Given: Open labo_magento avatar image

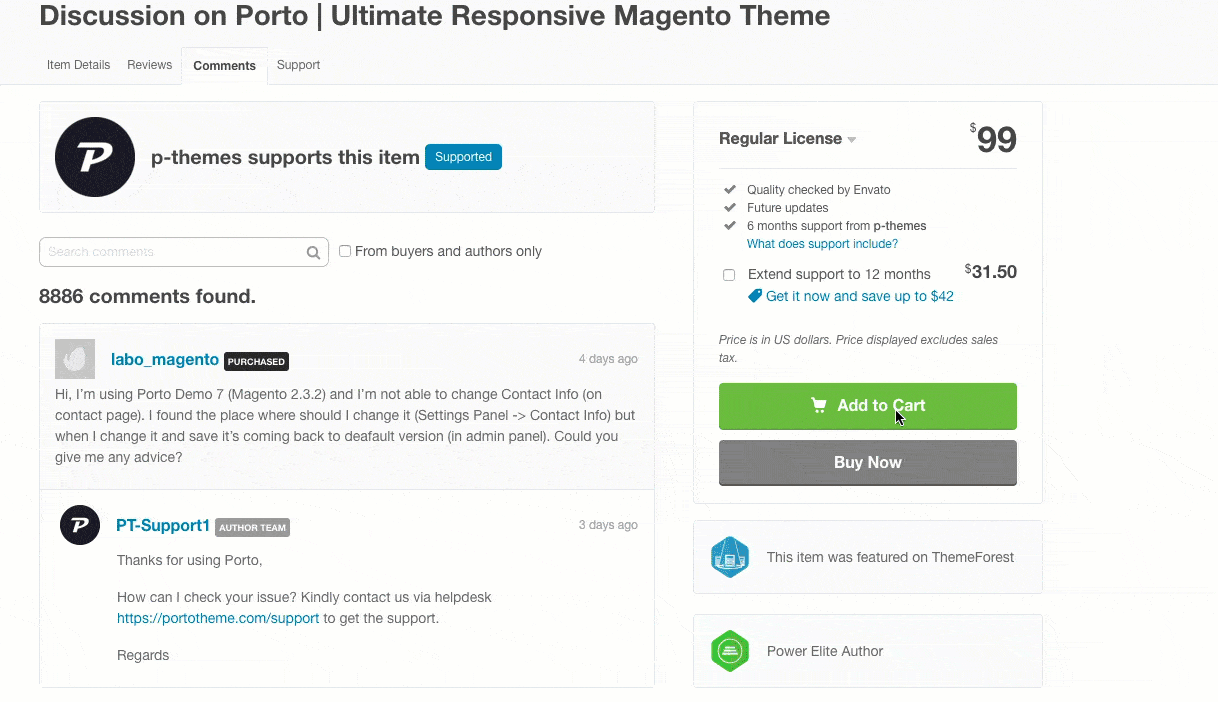Looking at the screenshot, I should 75,359.
